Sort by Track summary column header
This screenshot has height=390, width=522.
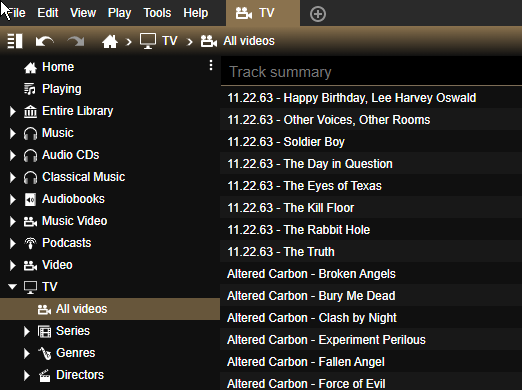pyautogui.click(x=371, y=72)
